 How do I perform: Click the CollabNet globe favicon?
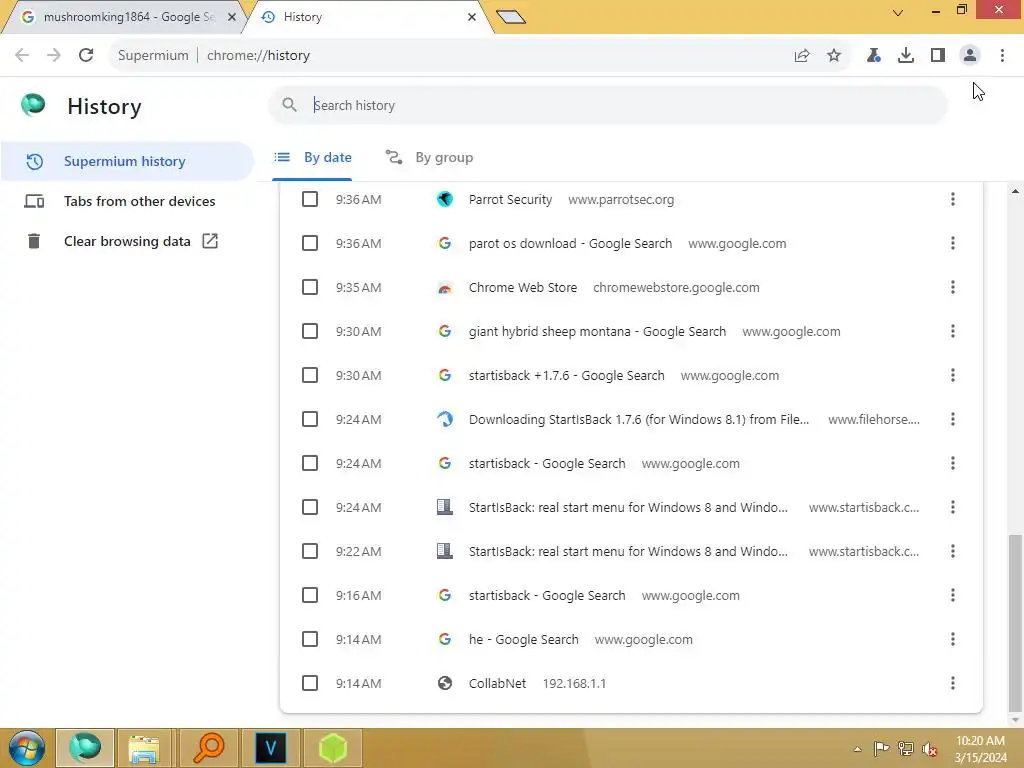click(x=445, y=683)
